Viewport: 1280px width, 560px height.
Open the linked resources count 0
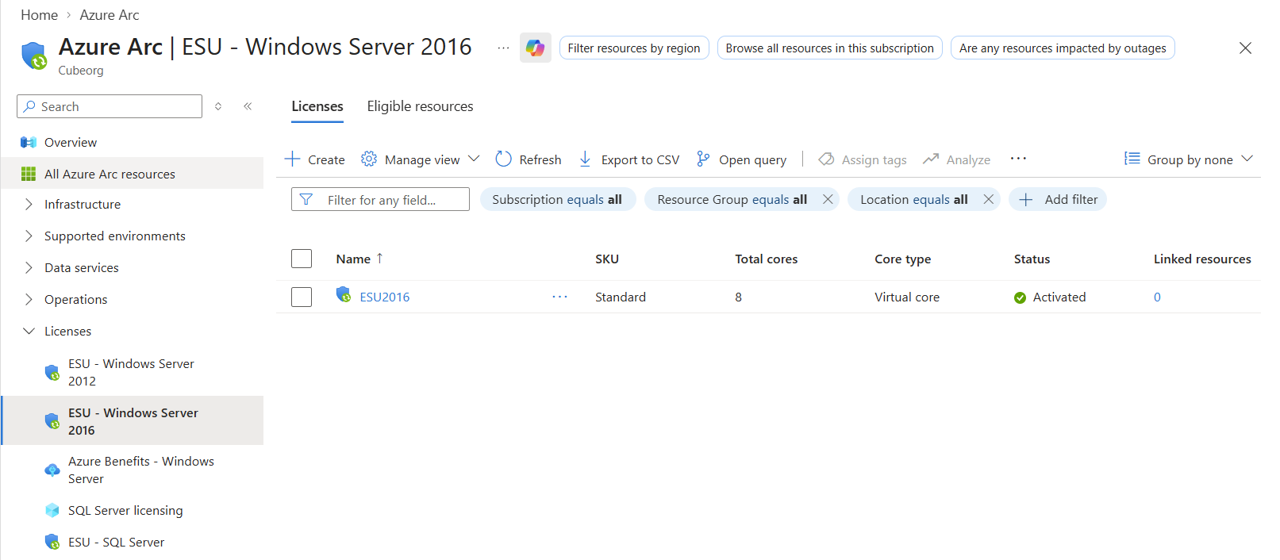[x=1157, y=297]
